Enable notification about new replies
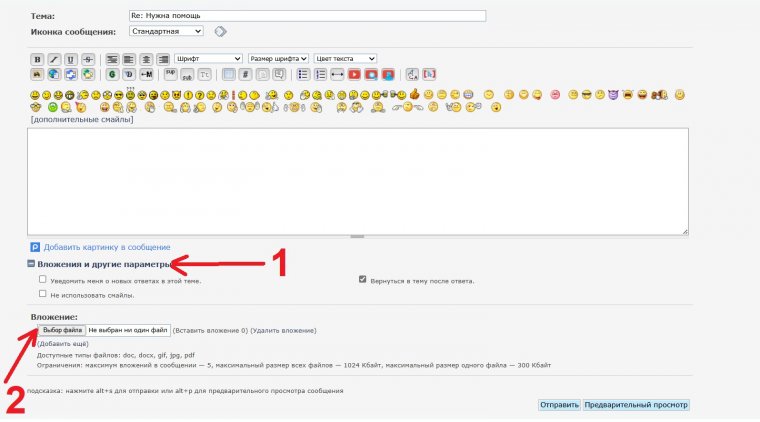 tap(42, 280)
